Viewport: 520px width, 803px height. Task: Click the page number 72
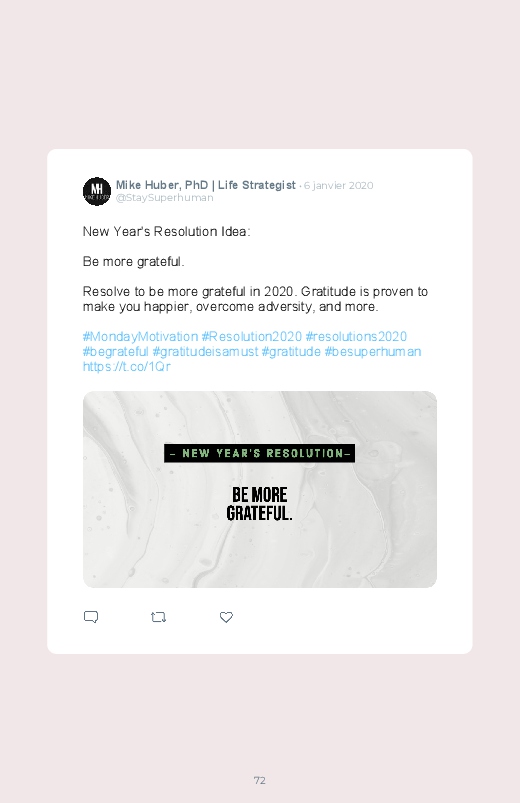[260, 780]
